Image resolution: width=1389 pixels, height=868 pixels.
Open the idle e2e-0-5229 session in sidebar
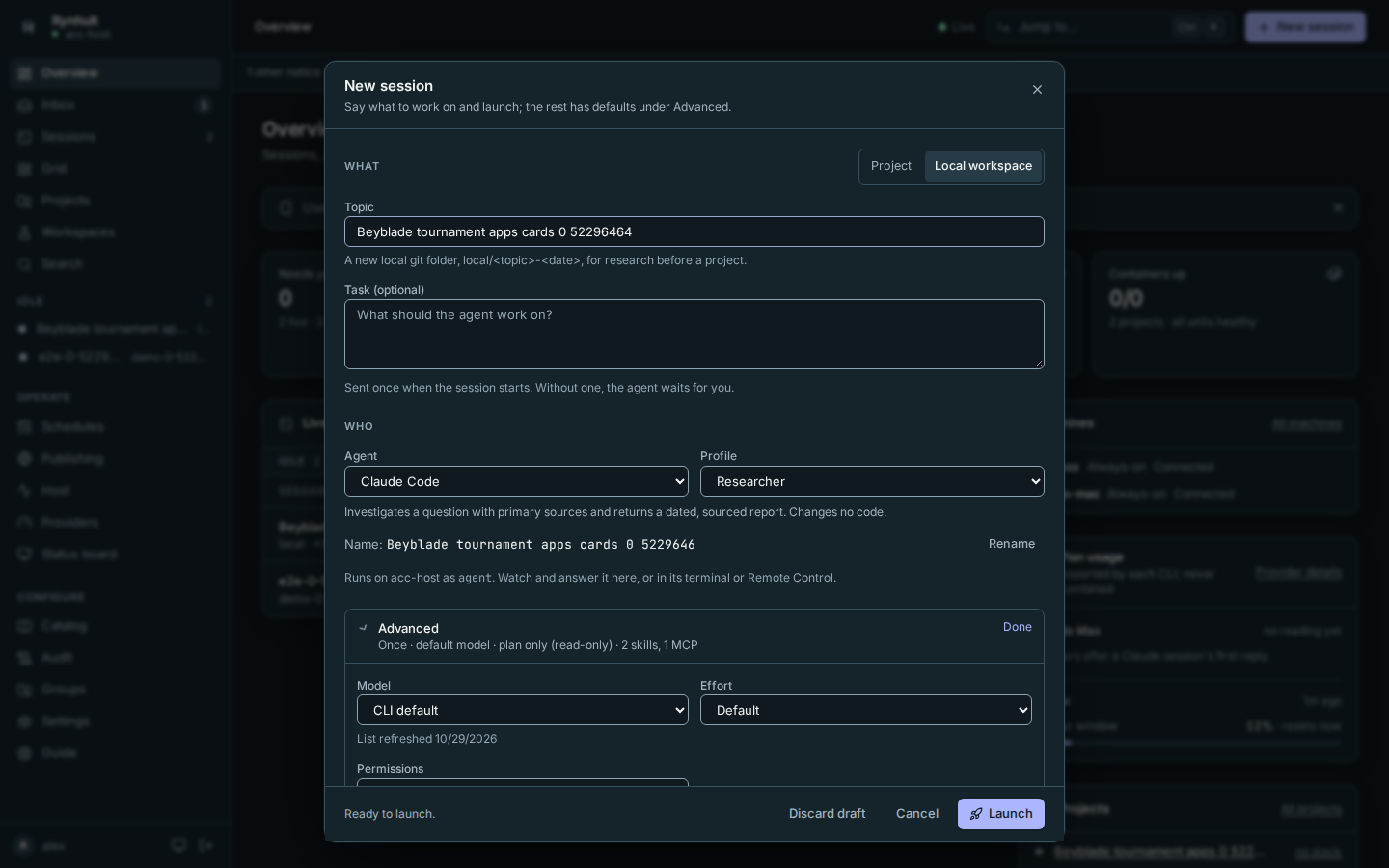tap(116, 357)
